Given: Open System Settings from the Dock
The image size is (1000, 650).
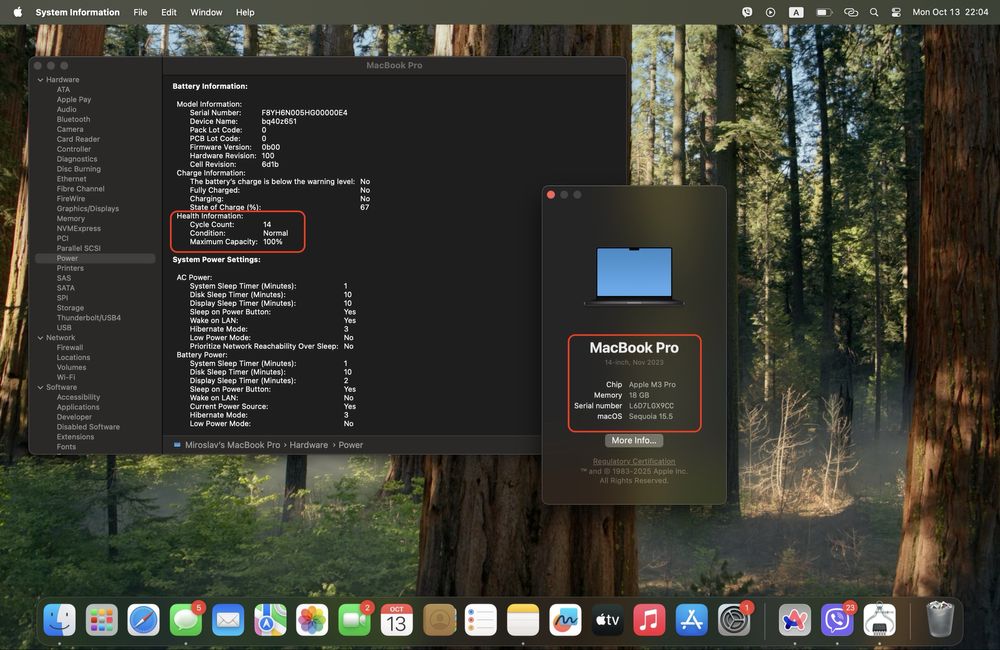Looking at the screenshot, I should click(733, 619).
